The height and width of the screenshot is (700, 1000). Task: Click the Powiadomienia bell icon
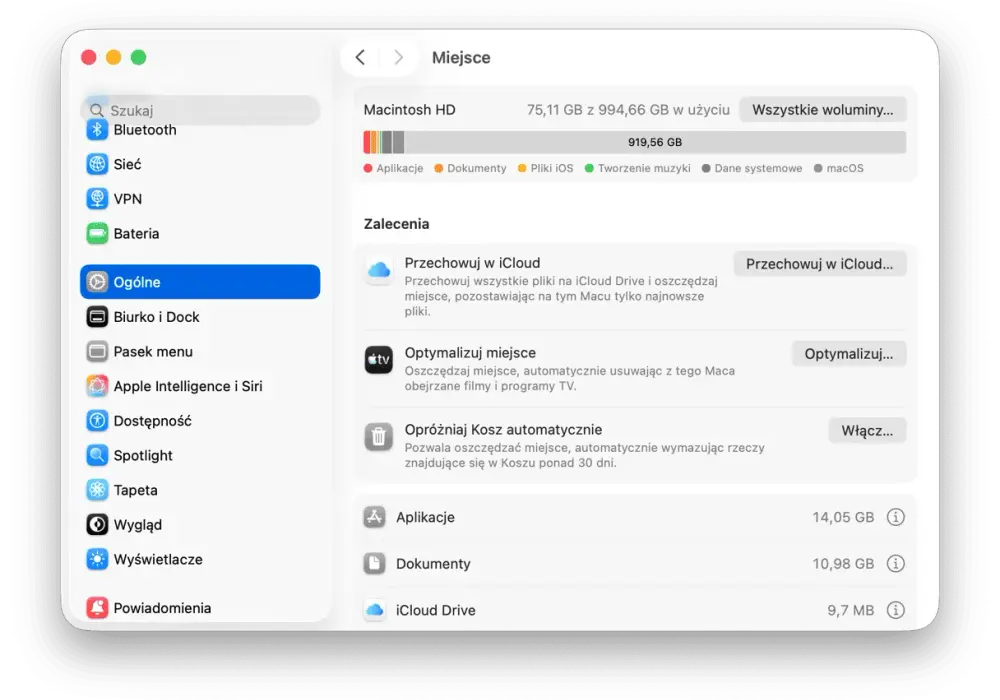coord(97,608)
